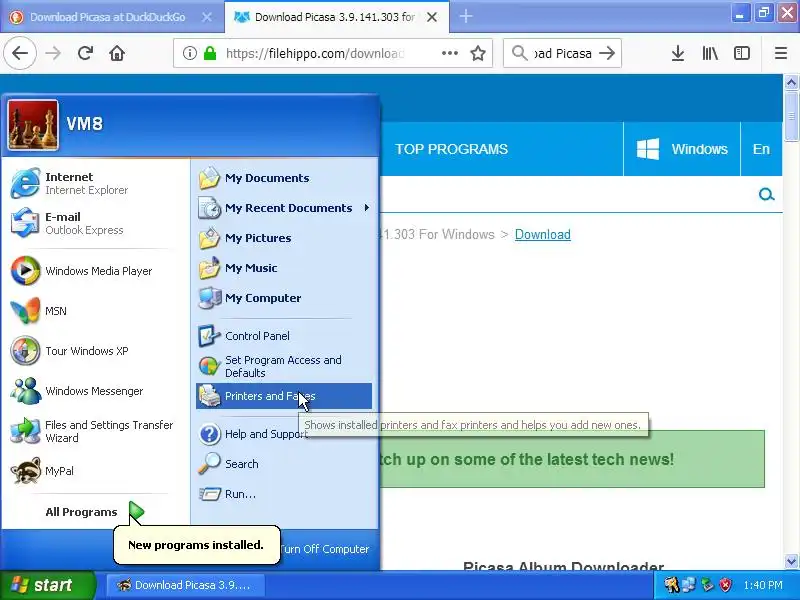800x600 pixels.
Task: Reload the current page
Action: point(85,53)
